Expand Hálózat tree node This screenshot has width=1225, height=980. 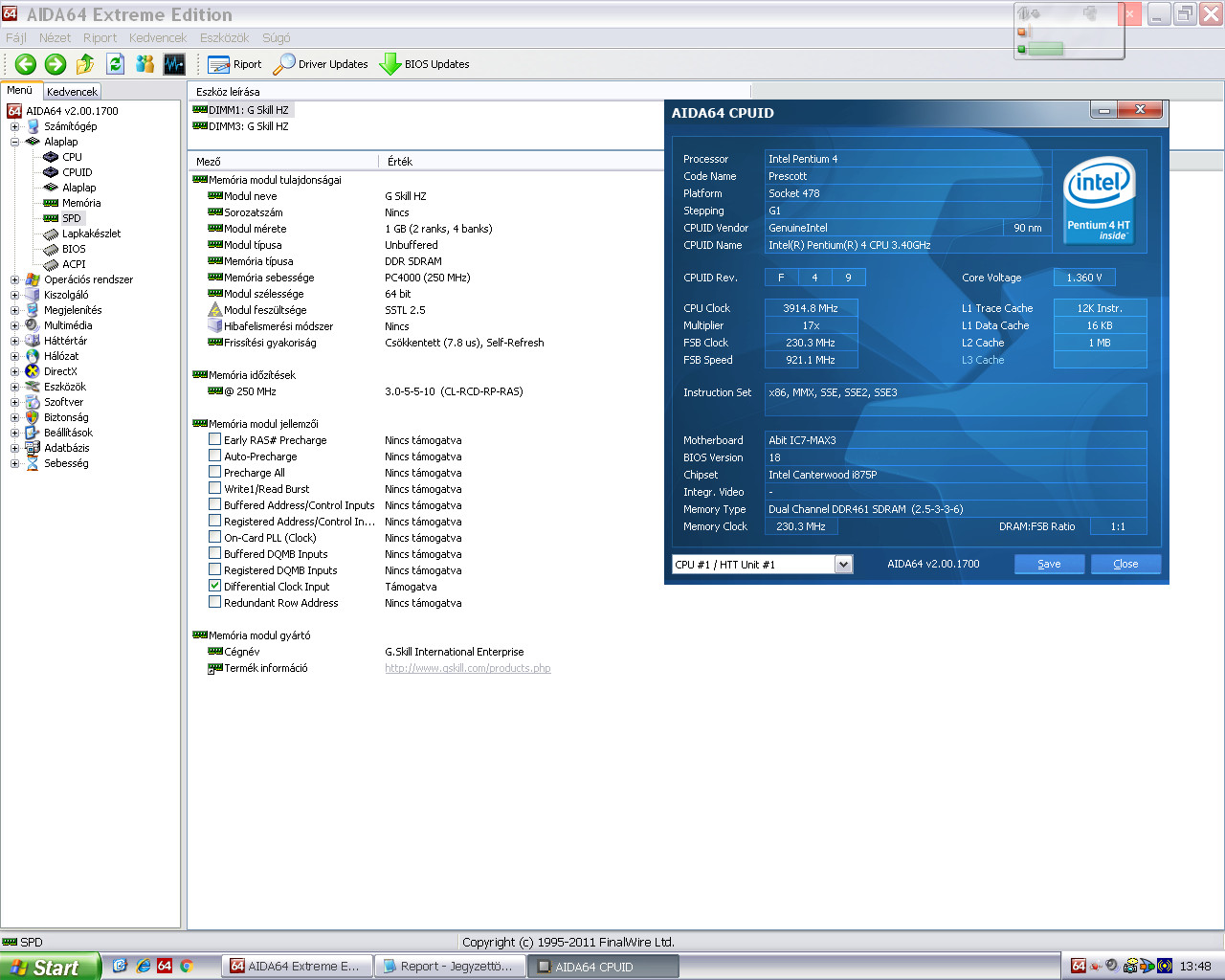(14, 356)
